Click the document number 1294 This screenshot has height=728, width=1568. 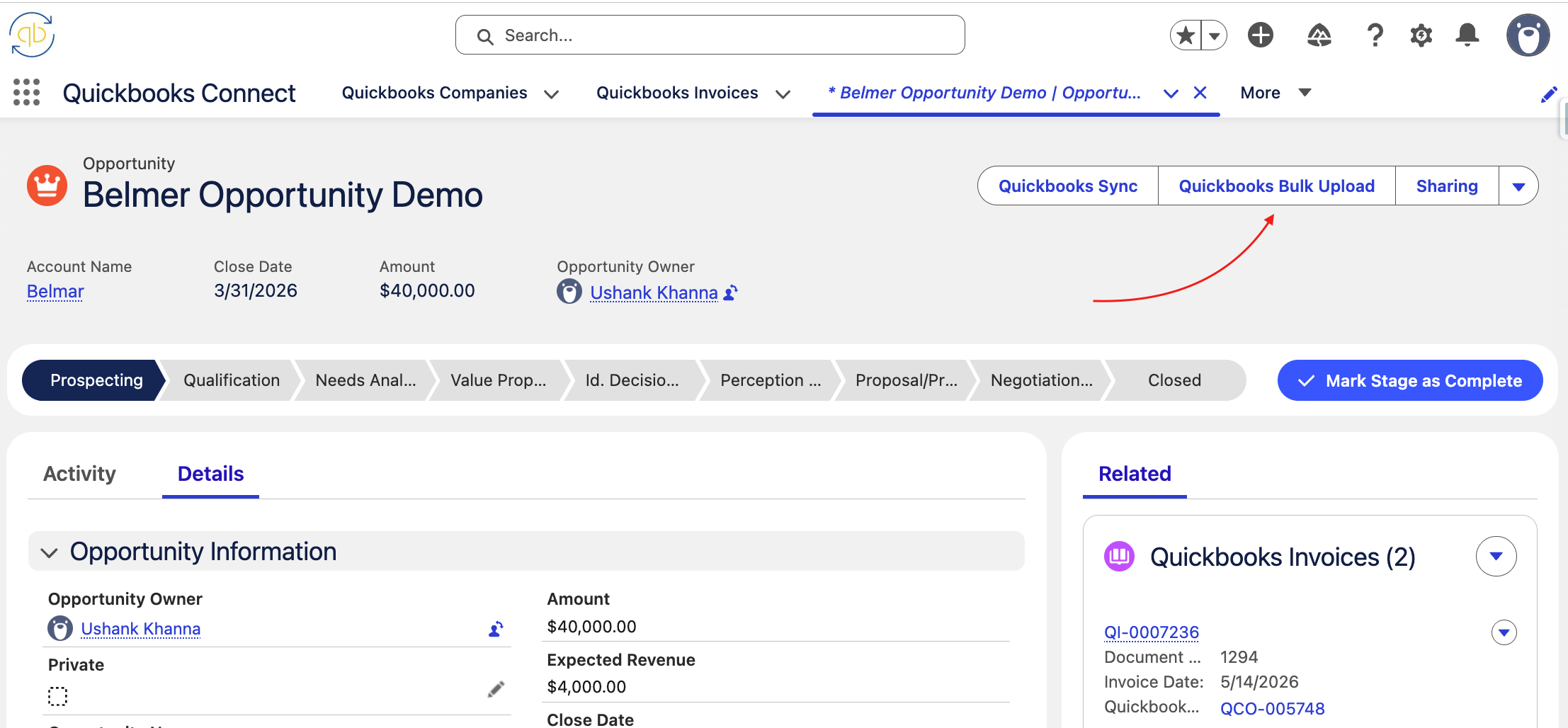point(1239,657)
